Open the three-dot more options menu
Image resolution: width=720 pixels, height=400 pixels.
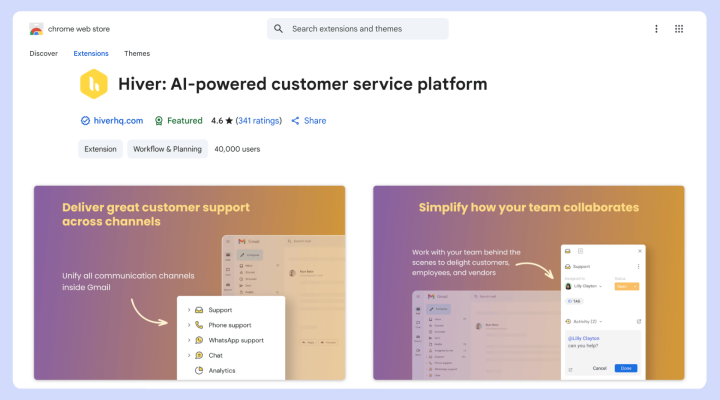coord(656,29)
